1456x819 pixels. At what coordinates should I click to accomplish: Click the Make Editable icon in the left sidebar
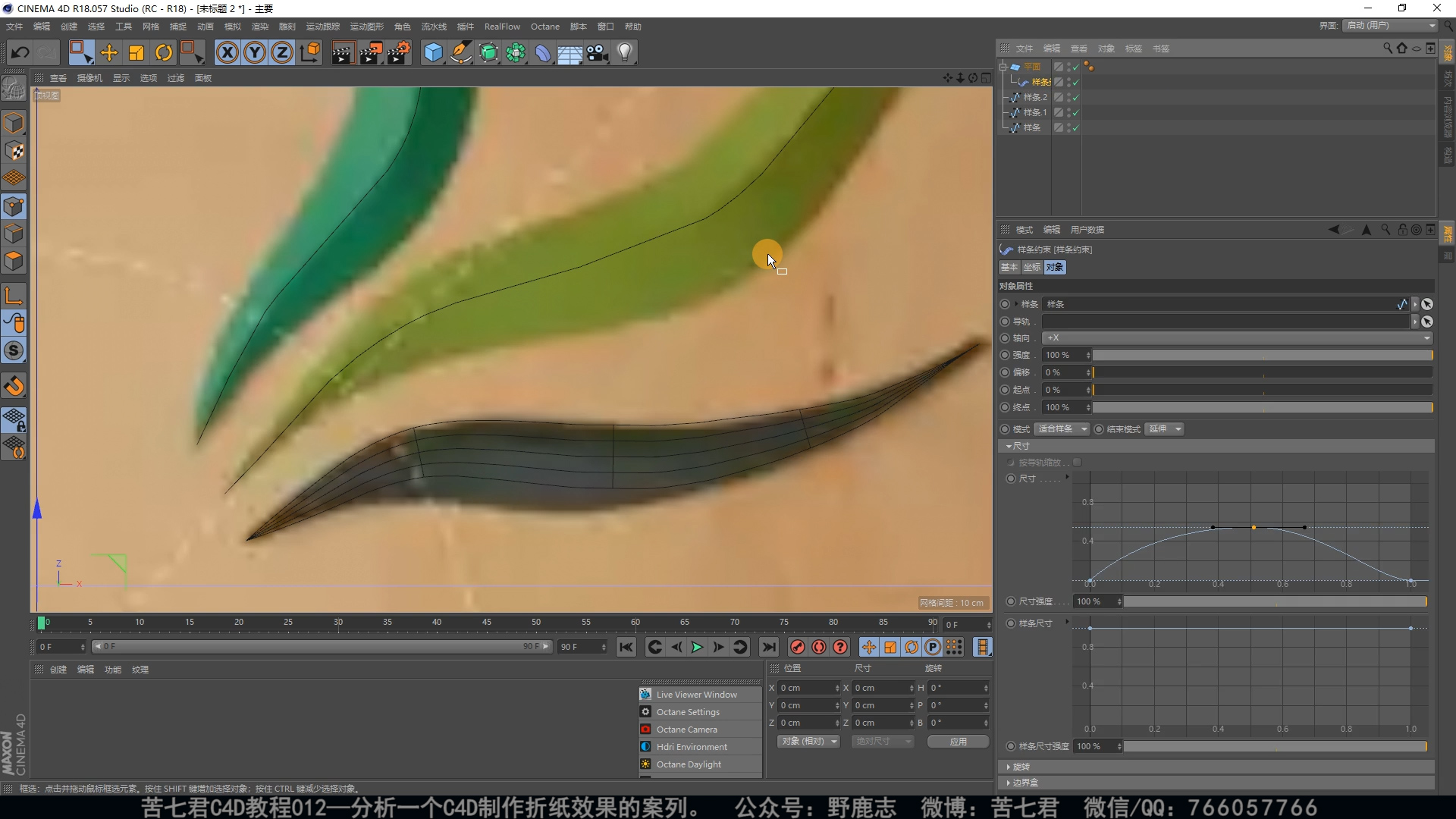(x=14, y=89)
